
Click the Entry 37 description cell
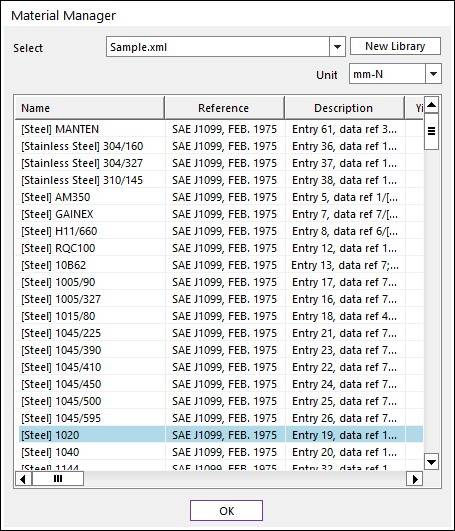[x=344, y=163]
